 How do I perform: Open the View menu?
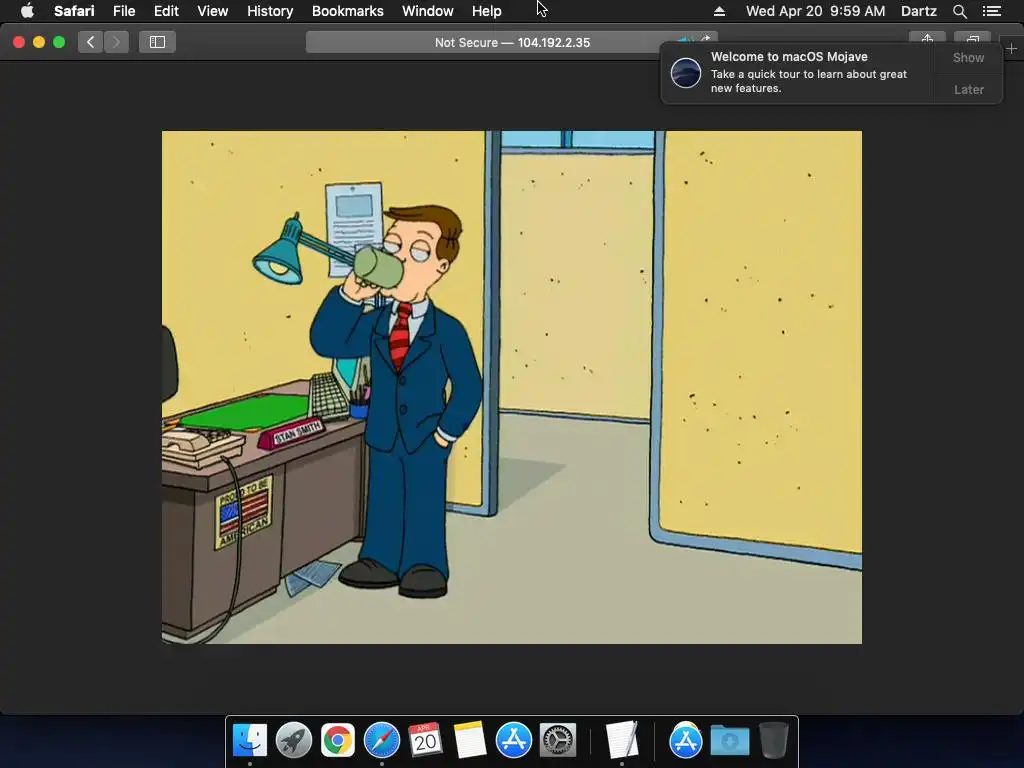tap(212, 11)
